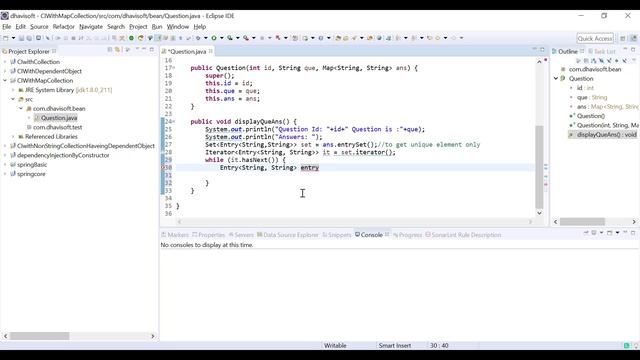Click the Open Console icon
The image size is (640, 360).
pos(609,233)
